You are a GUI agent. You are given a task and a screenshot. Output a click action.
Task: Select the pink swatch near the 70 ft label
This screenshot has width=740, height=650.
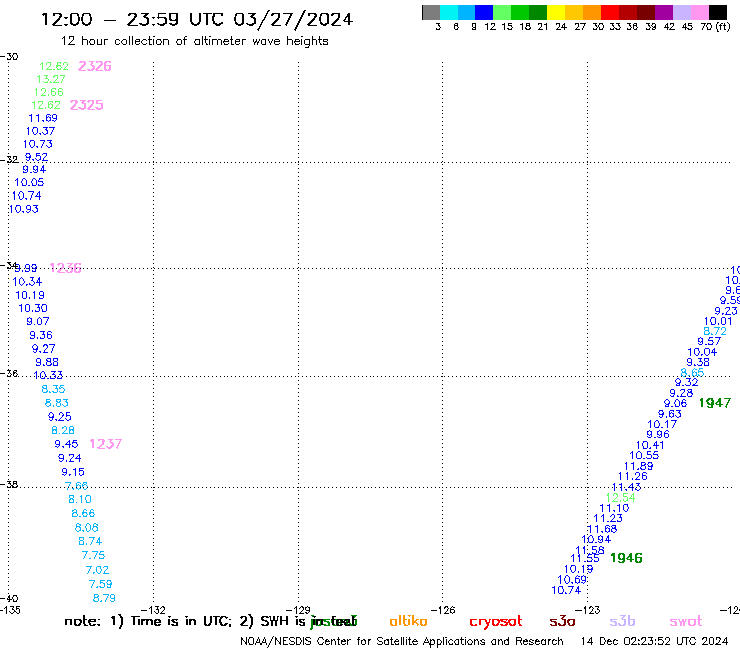700,12
